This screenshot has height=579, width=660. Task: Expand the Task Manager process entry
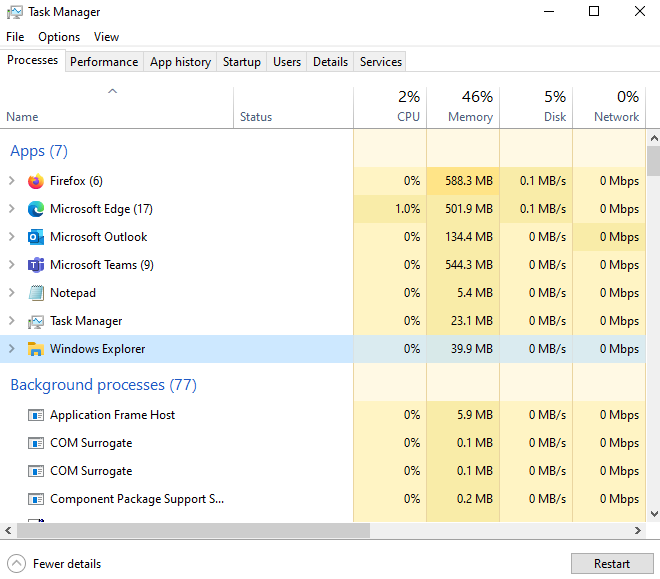tap(12, 321)
